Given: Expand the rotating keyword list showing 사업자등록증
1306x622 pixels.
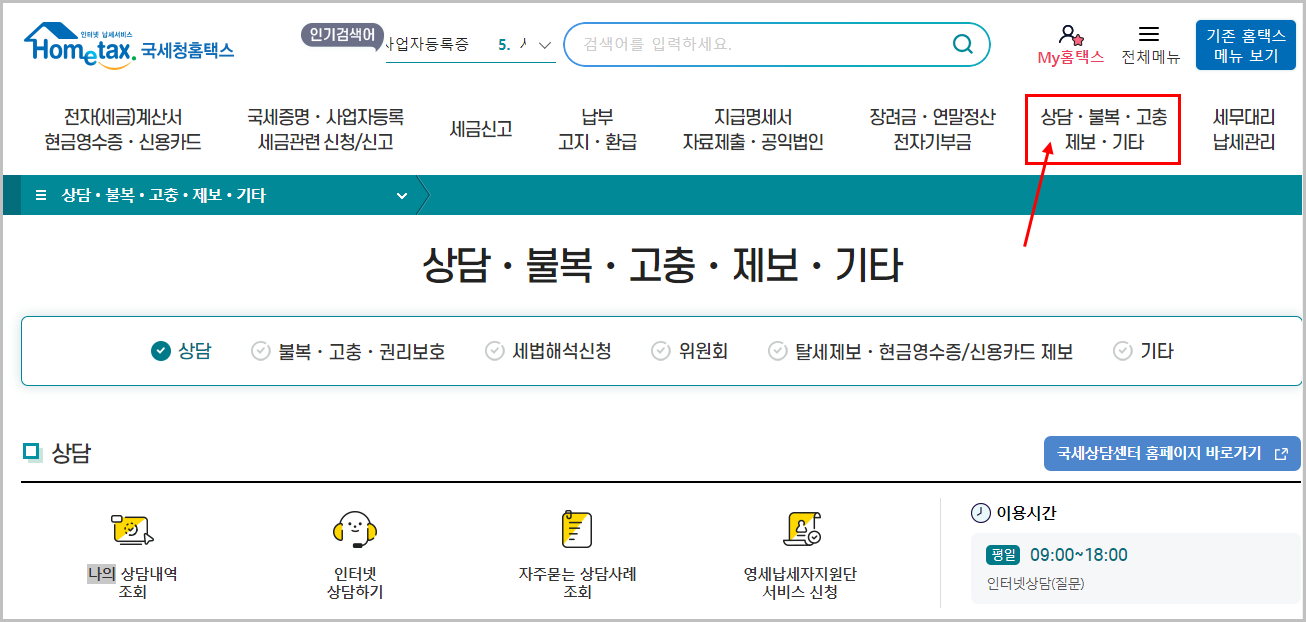Looking at the screenshot, I should (545, 44).
